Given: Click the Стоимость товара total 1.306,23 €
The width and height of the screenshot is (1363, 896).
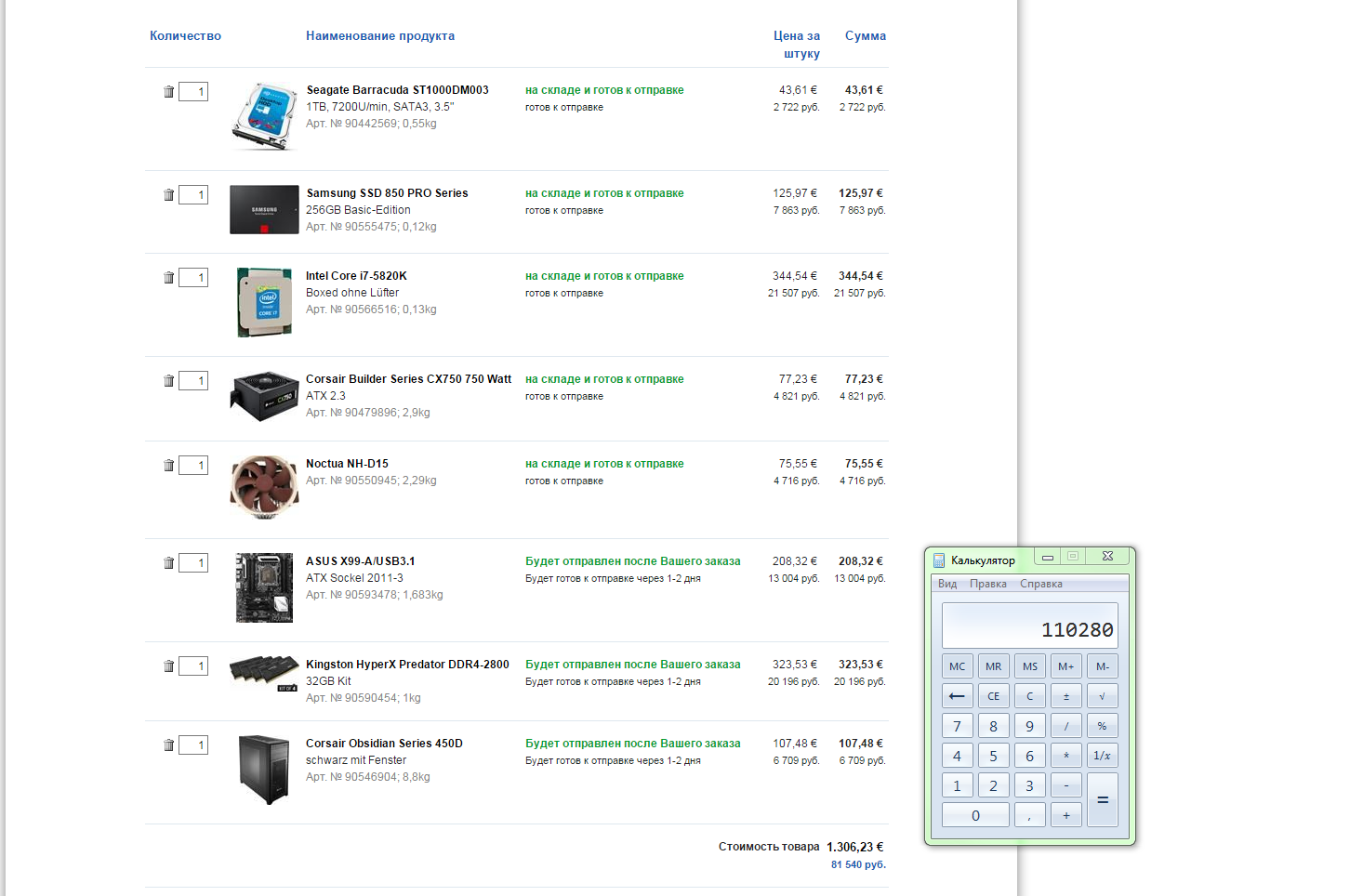Looking at the screenshot, I should coord(854,847).
